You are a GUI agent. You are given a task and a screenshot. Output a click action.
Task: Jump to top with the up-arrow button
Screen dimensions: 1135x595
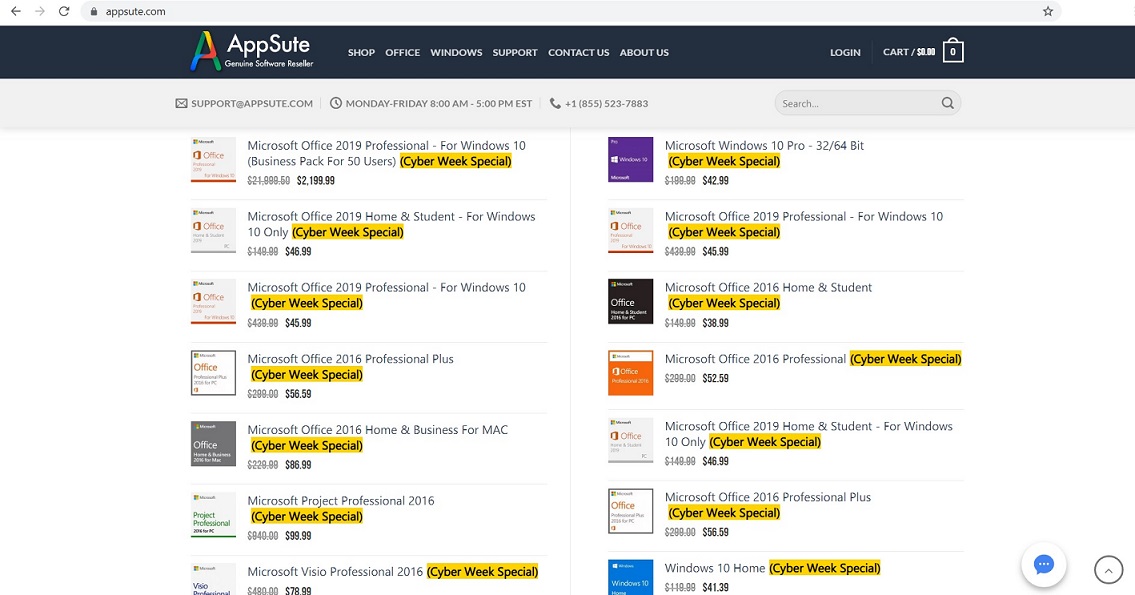click(x=1108, y=570)
